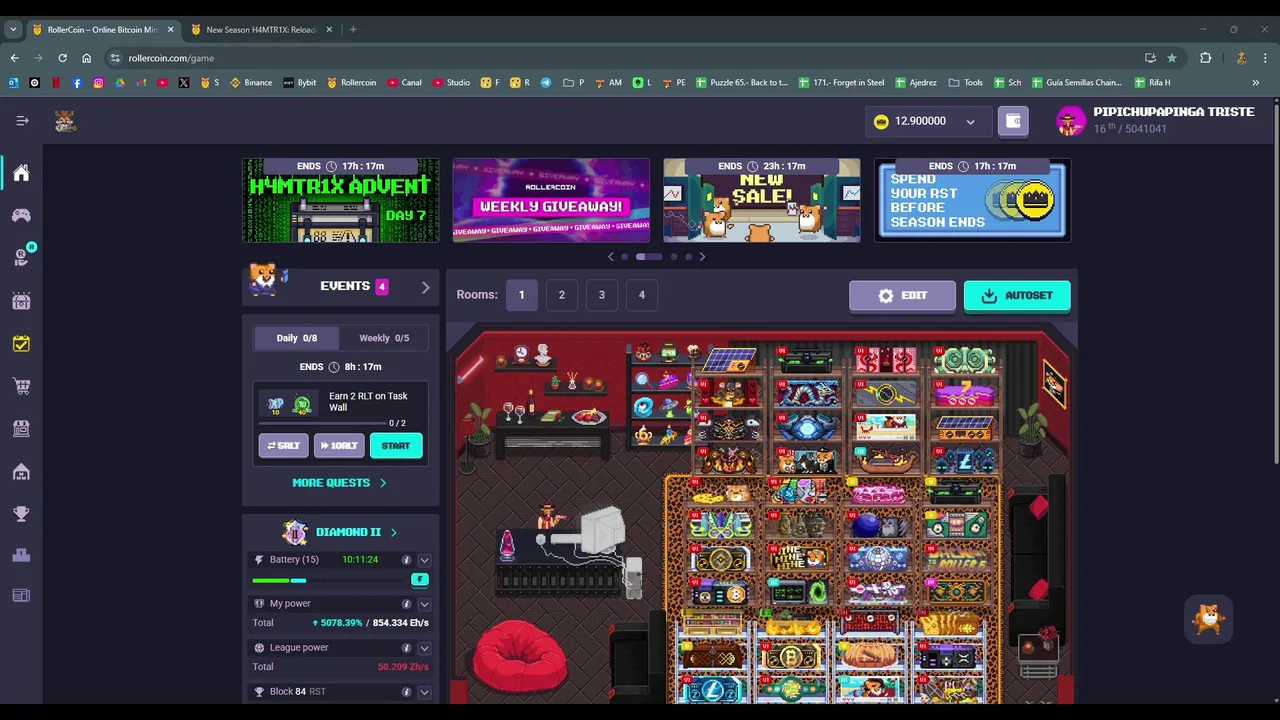The height and width of the screenshot is (720, 1280).
Task: Open the Binance bookmark
Action: point(251,83)
